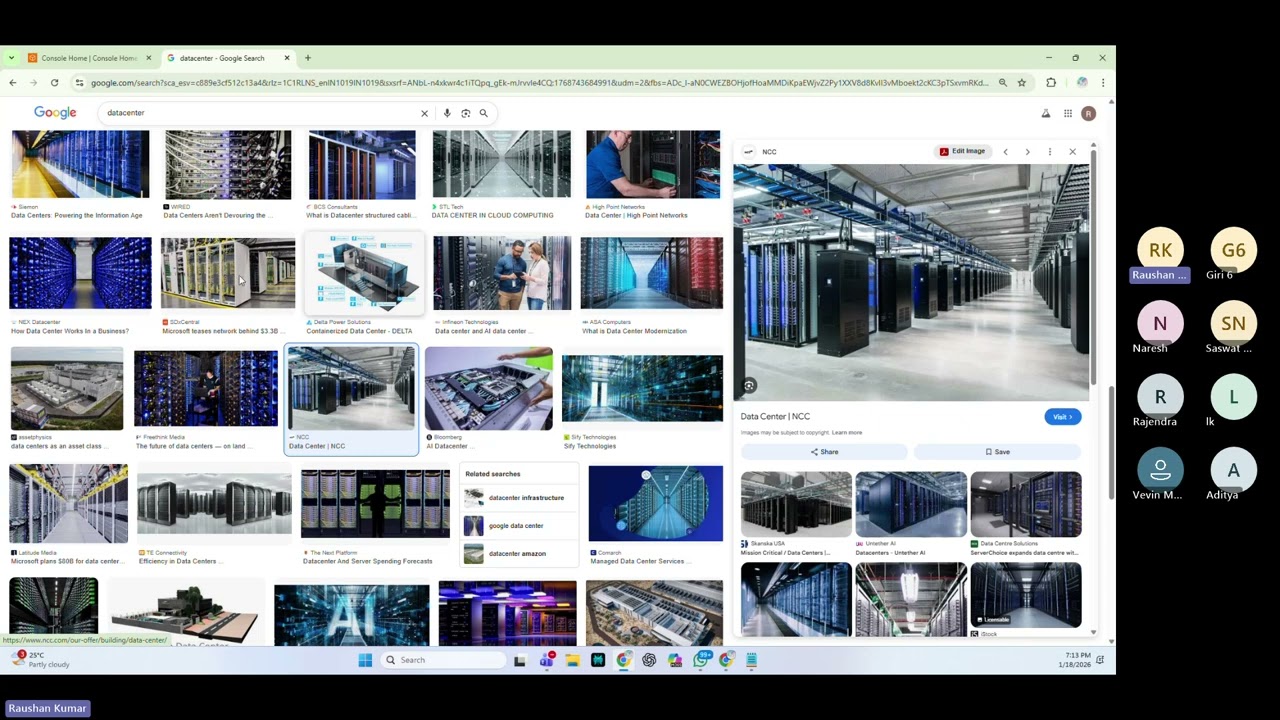Open the High Point Networks image result
Image resolution: width=1280 pixels, height=720 pixels.
click(x=652, y=164)
